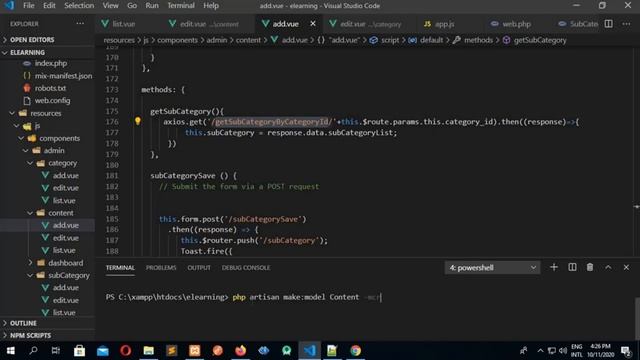Open Sublime Text from taskbar
Image resolution: width=640 pixels, height=360 pixels.
pos(171,351)
